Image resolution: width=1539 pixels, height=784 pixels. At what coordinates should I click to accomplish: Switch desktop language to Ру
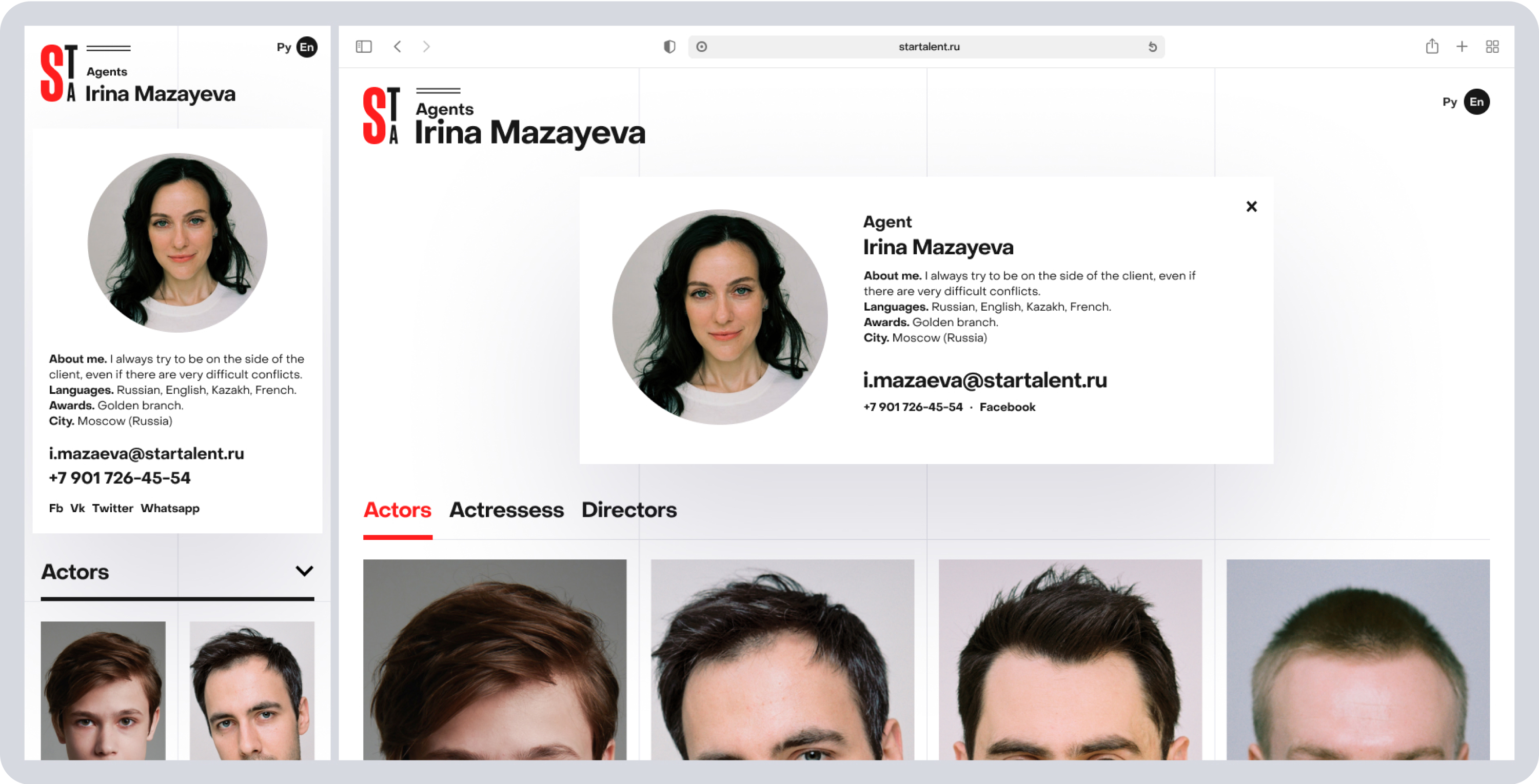(x=1449, y=102)
